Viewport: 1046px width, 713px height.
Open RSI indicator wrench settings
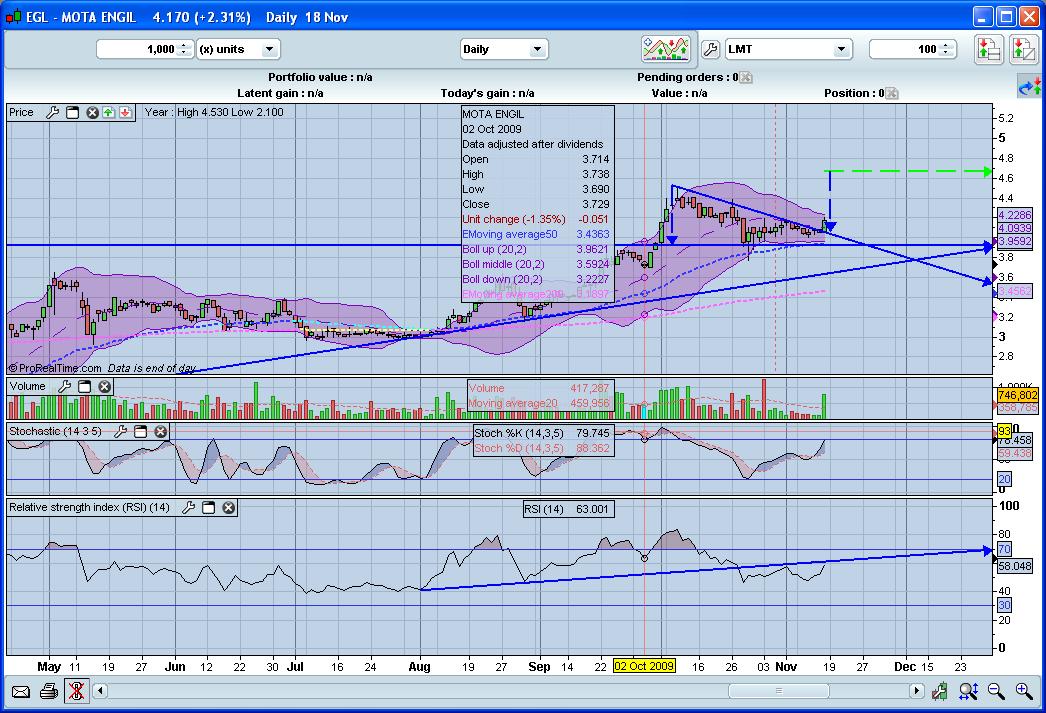[189, 508]
